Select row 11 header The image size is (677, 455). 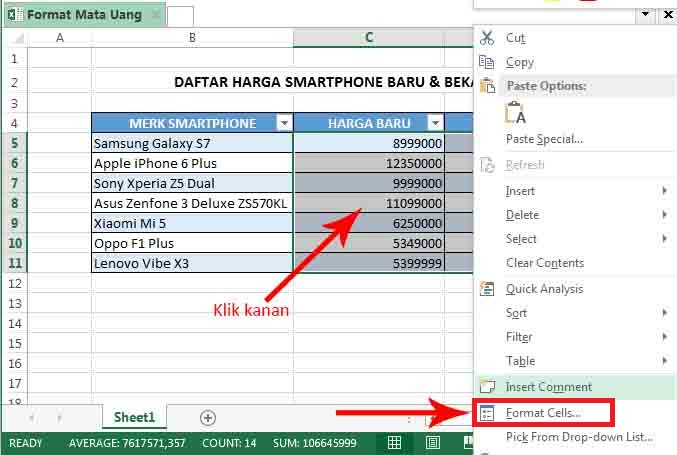15,263
